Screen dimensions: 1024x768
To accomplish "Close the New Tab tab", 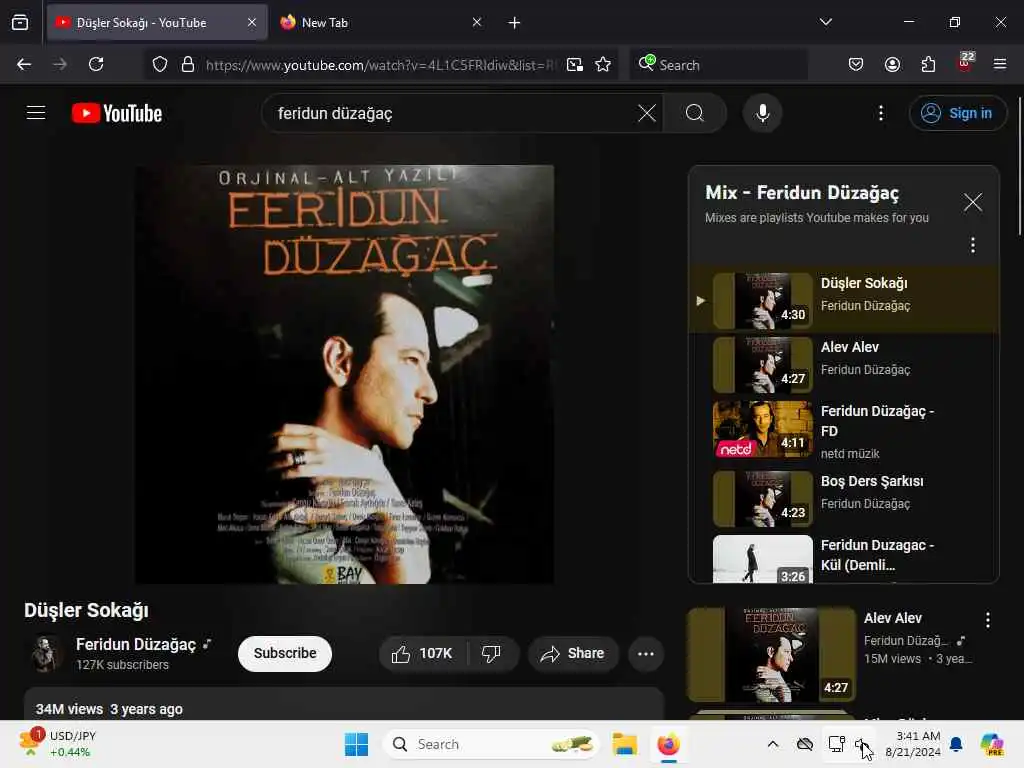I will point(477,23).
